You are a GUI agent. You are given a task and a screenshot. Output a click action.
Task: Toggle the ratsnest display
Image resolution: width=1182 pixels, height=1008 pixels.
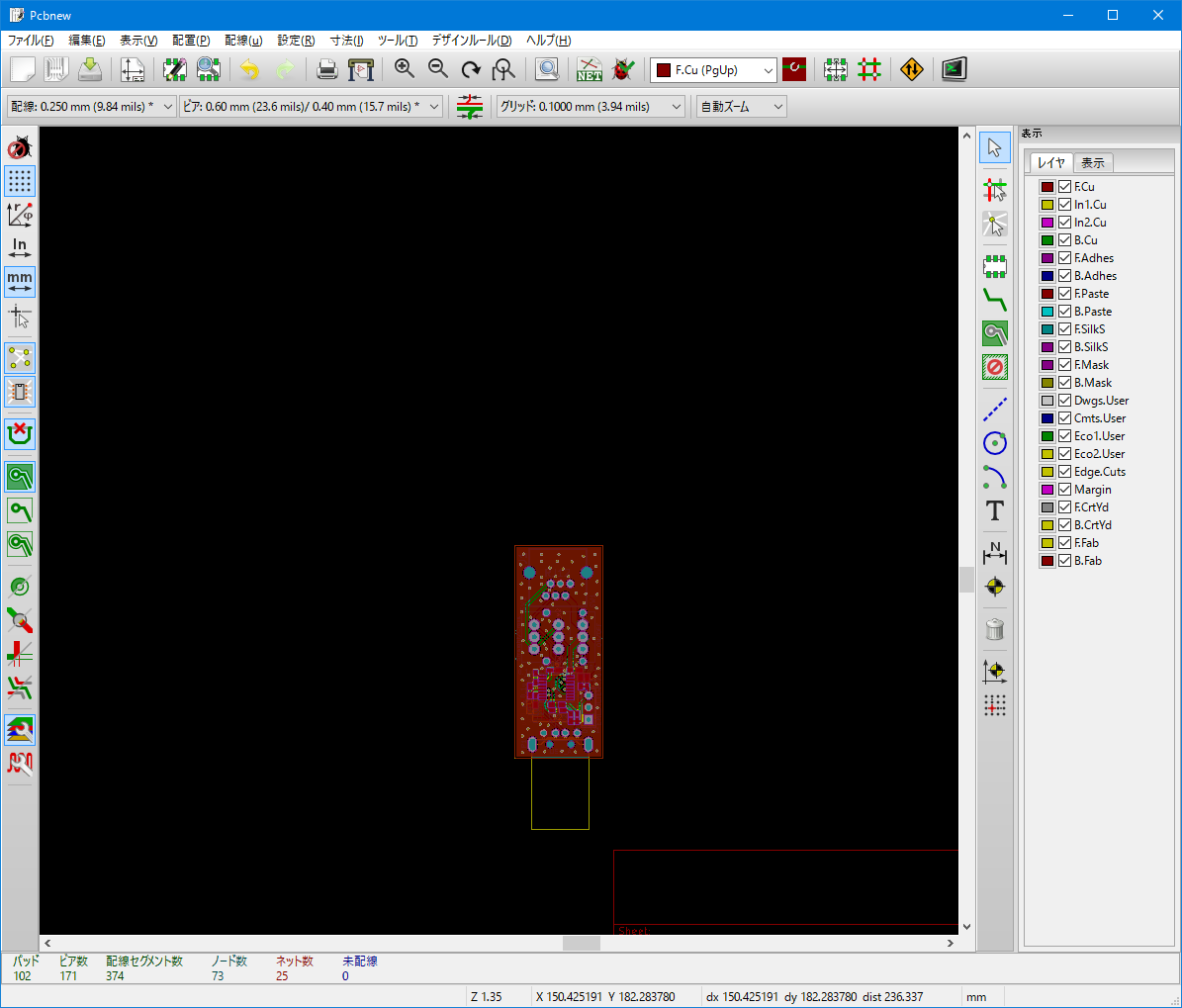(20, 358)
